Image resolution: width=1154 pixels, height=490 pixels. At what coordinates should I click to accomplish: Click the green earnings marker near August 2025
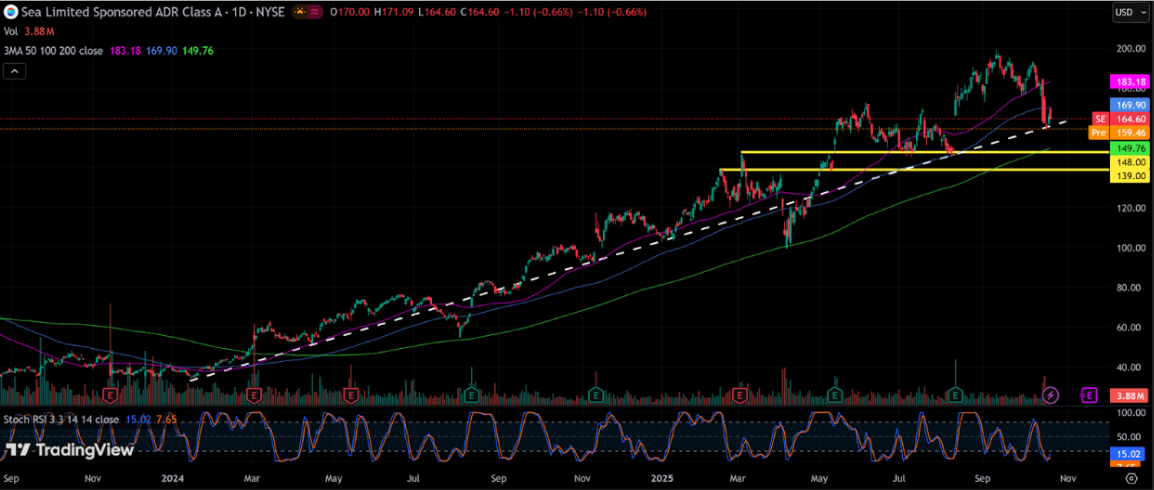point(957,395)
